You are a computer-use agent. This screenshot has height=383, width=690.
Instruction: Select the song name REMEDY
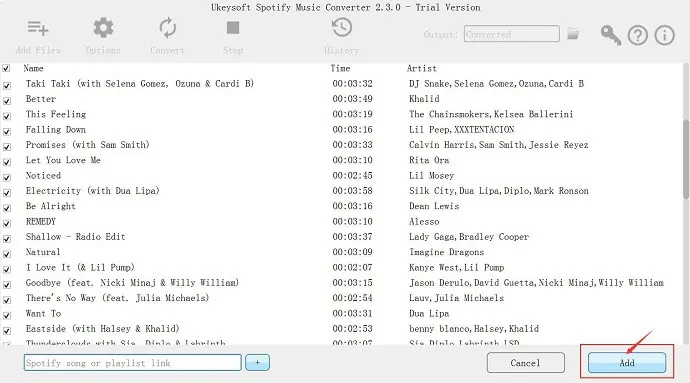[x=41, y=221]
